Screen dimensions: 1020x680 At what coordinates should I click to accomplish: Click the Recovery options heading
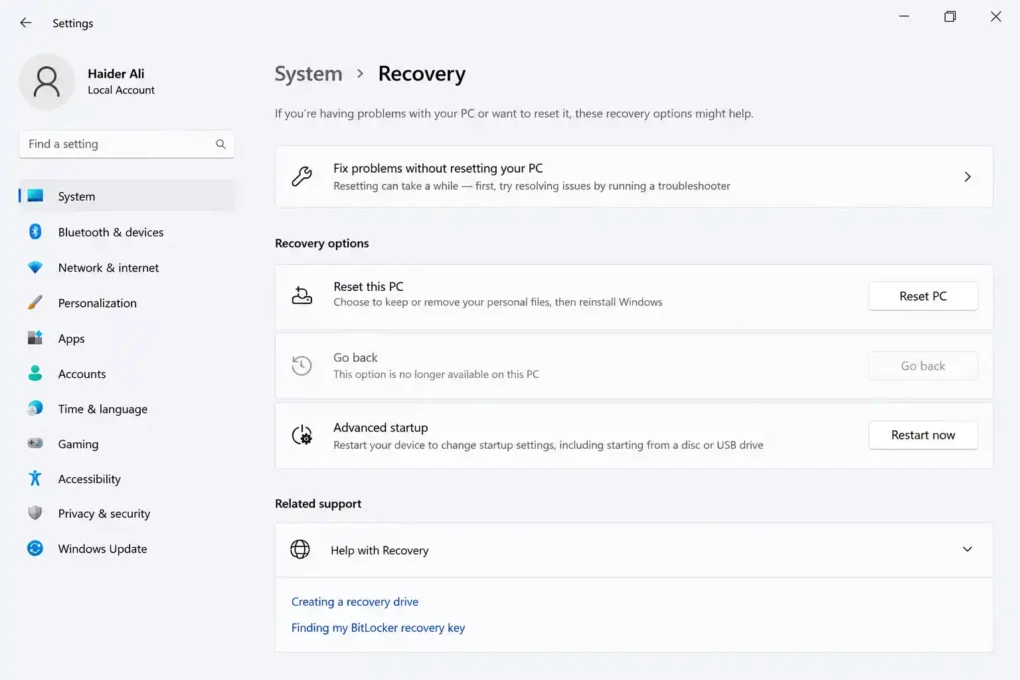tap(321, 243)
